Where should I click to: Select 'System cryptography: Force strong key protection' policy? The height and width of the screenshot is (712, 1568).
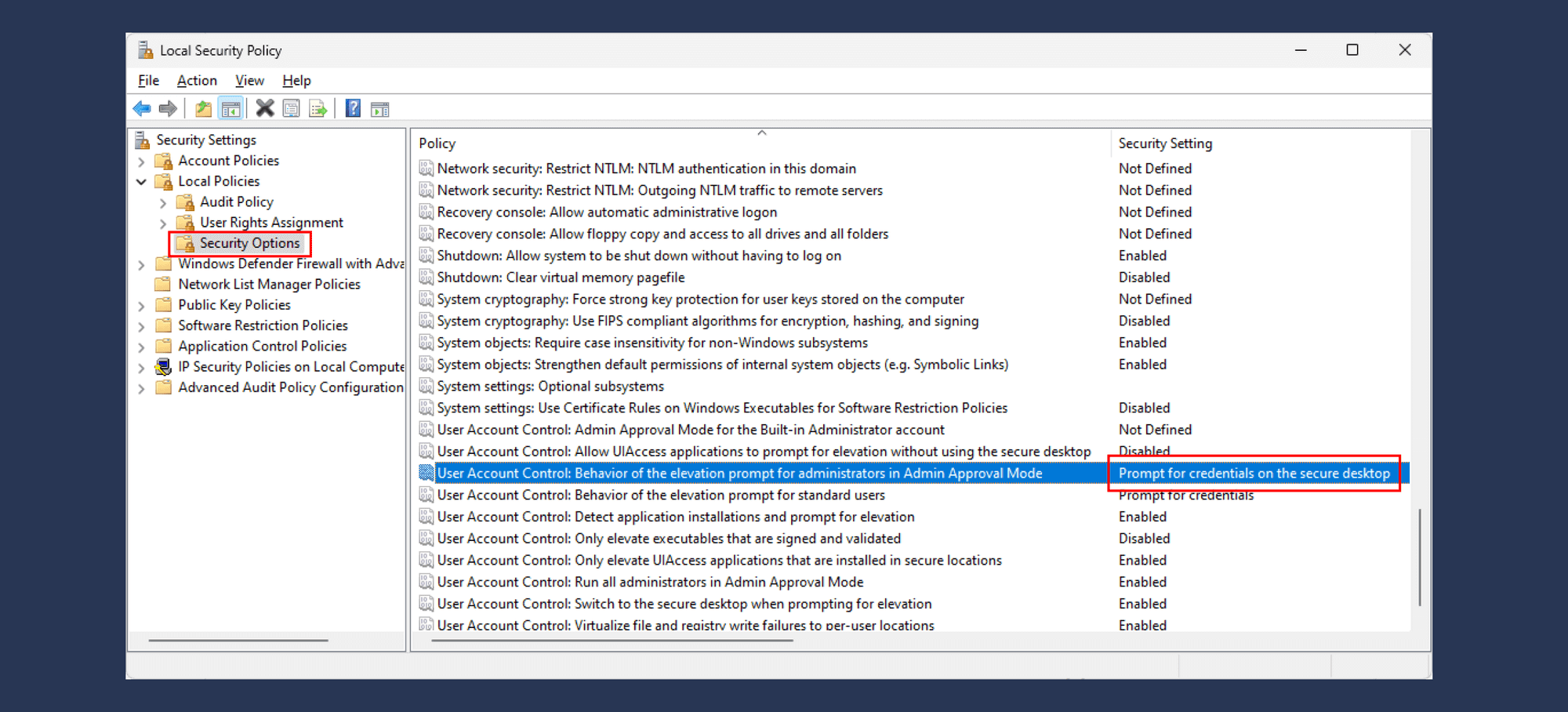tap(701, 300)
